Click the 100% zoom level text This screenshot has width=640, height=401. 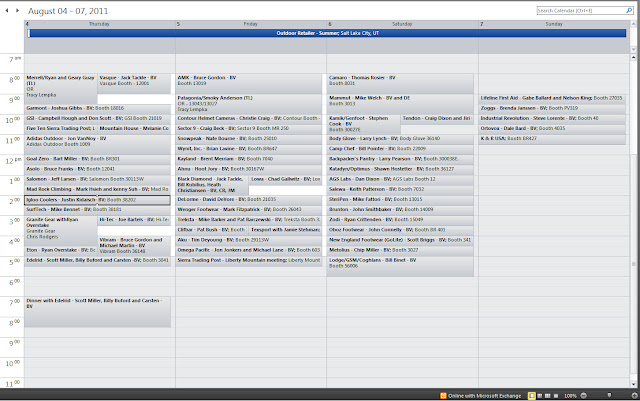point(570,396)
